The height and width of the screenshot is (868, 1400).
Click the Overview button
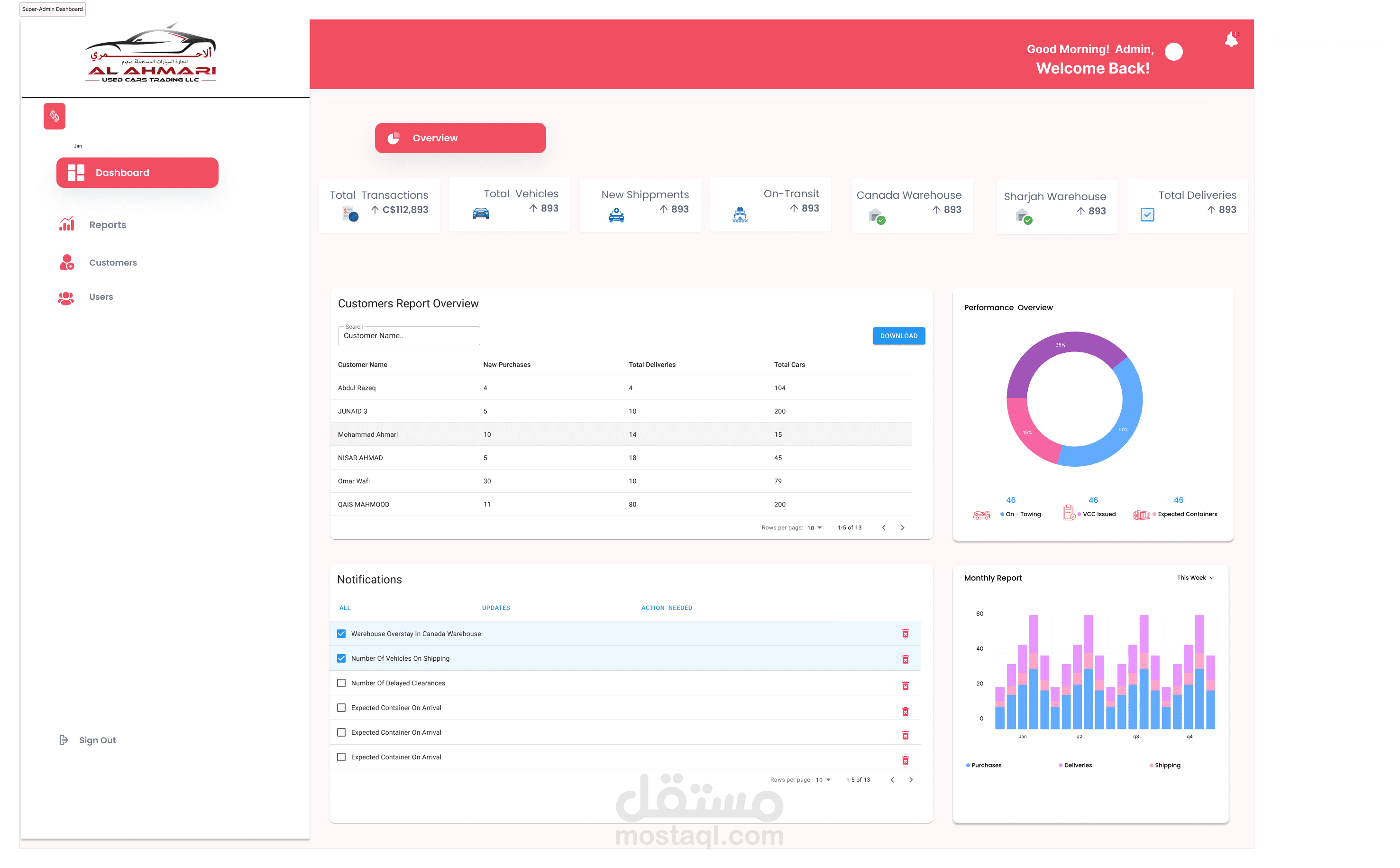tap(460, 138)
